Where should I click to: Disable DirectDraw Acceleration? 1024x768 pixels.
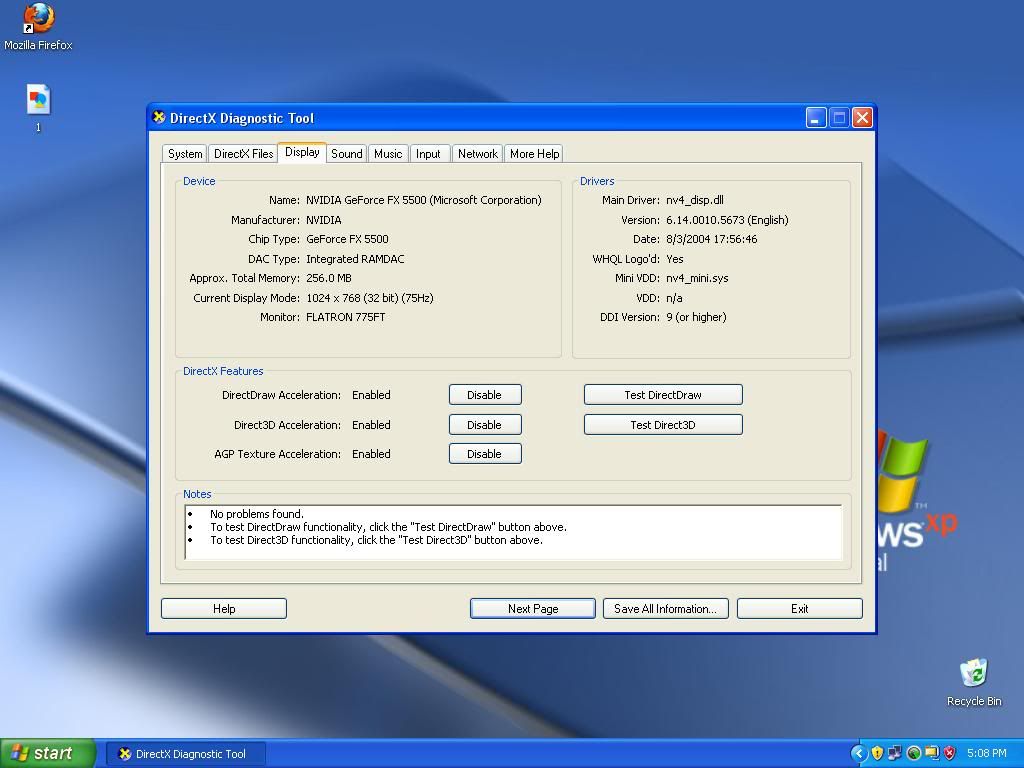pyautogui.click(x=485, y=395)
